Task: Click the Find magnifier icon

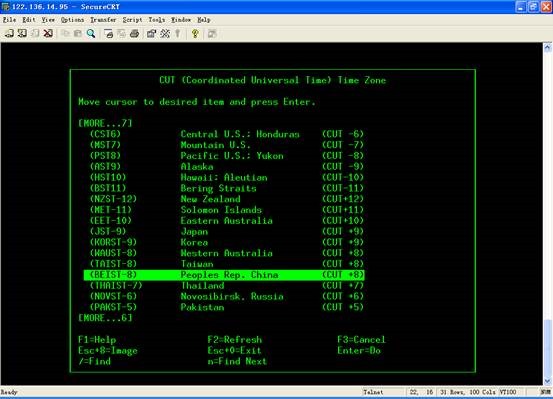Action: tap(91, 34)
